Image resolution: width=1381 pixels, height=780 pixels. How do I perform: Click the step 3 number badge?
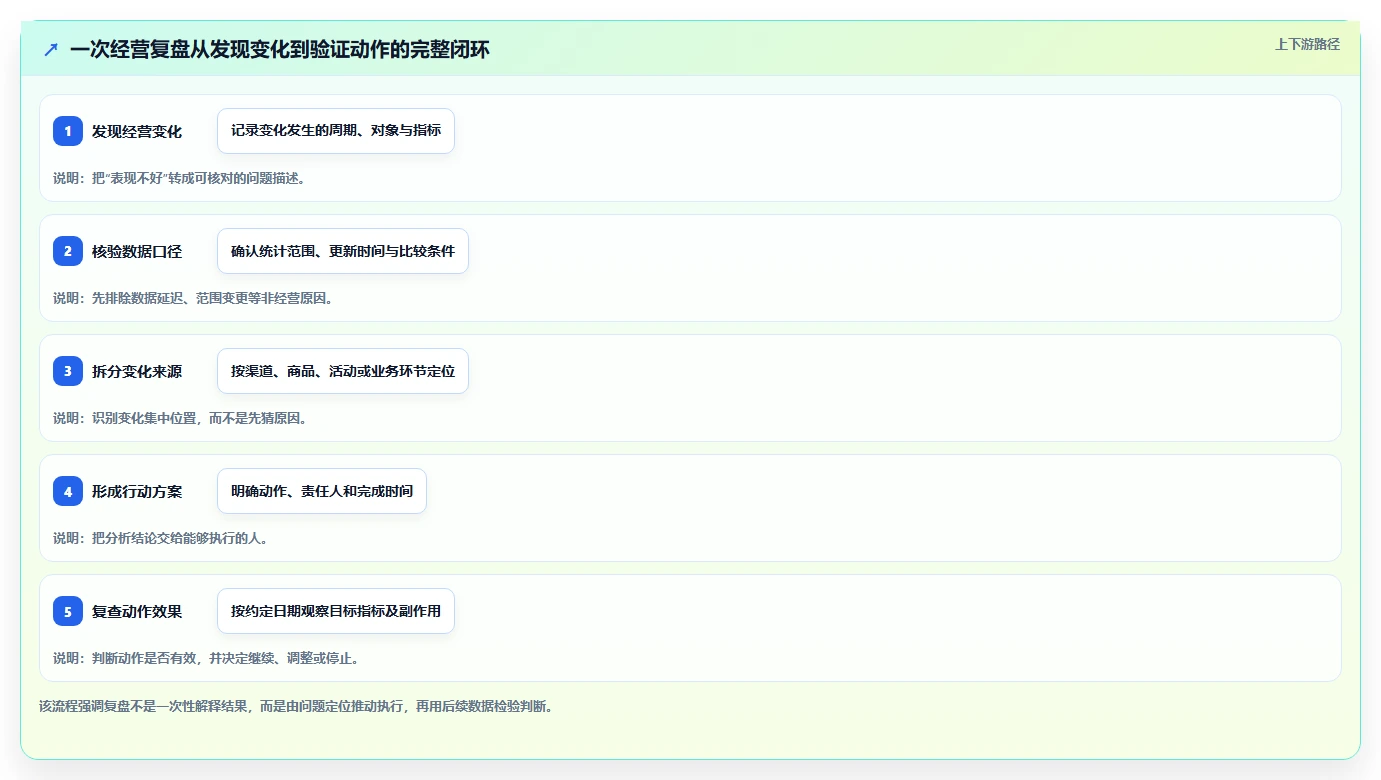(x=68, y=371)
